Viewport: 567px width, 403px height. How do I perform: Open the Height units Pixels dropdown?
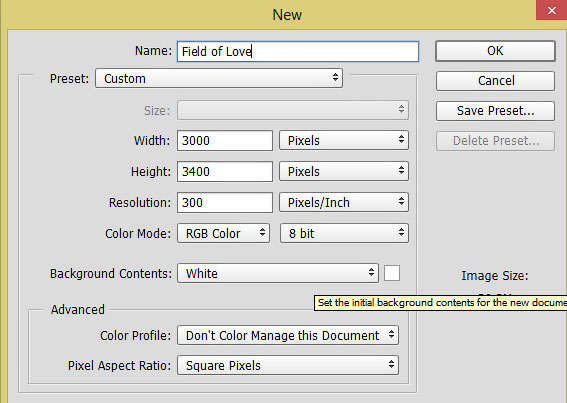(x=344, y=171)
